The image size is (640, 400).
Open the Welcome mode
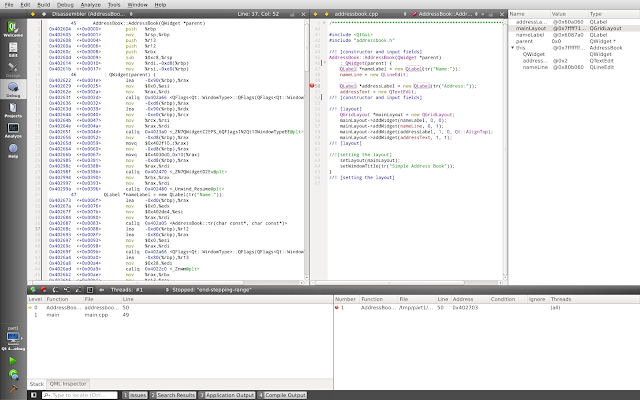13,29
